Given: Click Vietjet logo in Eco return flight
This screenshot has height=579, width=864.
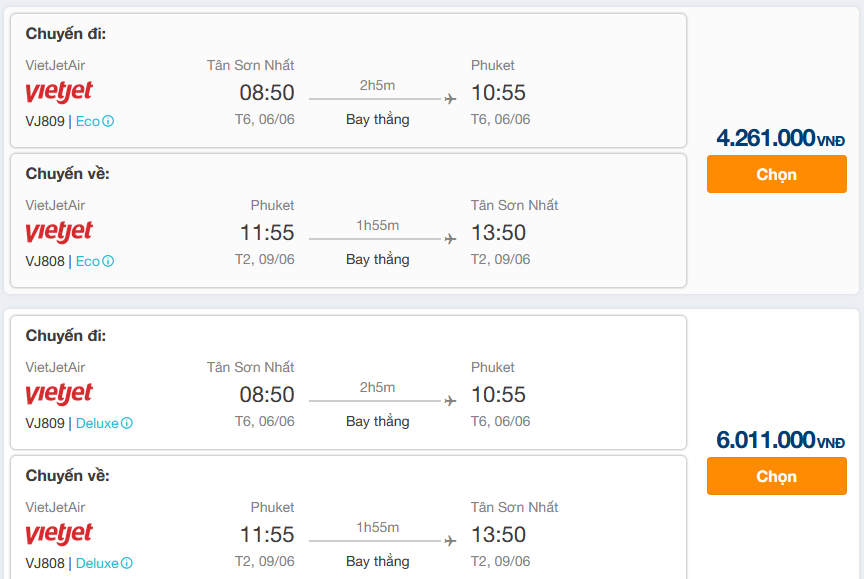Looking at the screenshot, I should click(59, 231).
